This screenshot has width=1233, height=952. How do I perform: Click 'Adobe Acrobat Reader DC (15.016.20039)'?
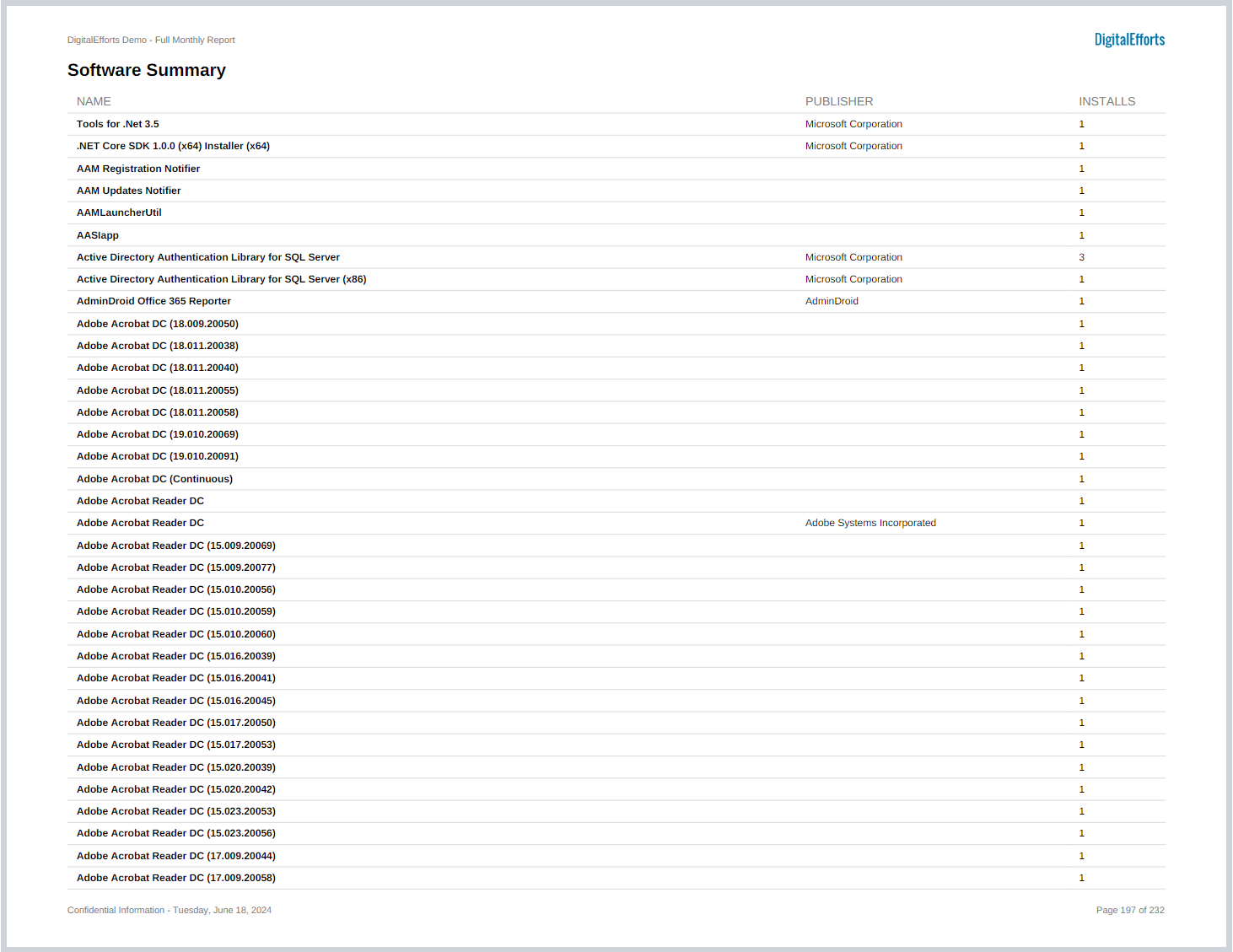coord(176,656)
